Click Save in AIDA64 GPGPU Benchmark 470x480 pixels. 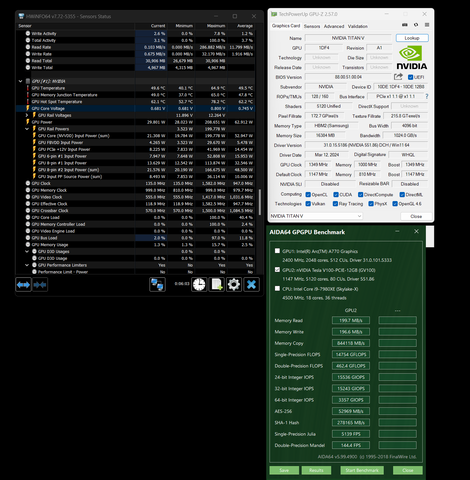[284, 470]
